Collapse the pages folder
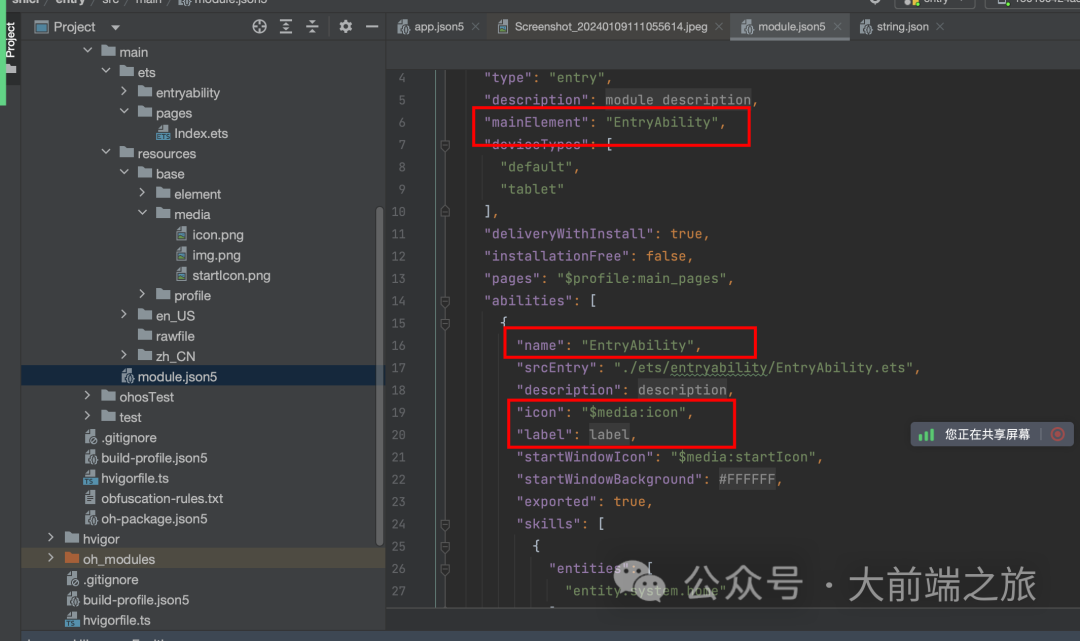The image size is (1080, 641). [124, 111]
